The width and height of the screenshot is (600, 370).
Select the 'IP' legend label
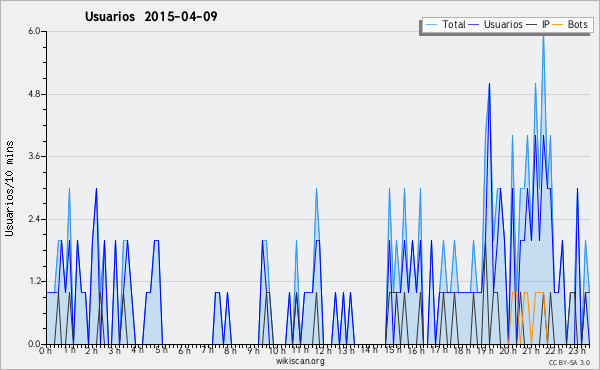click(546, 24)
